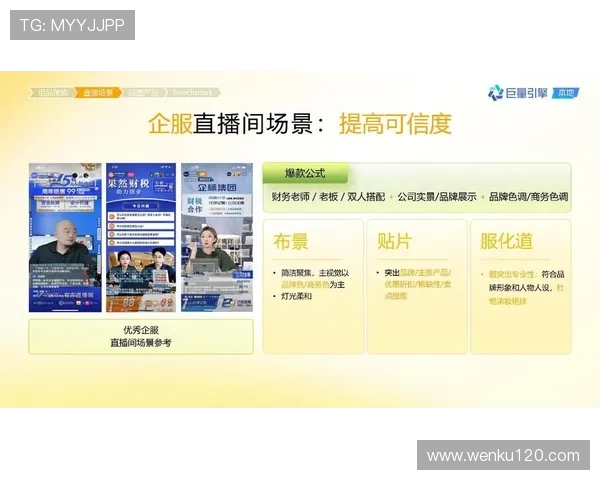The height and width of the screenshot is (480, 600).
Task: Click the text 品牌色调/商务色调
Action: (x=528, y=197)
